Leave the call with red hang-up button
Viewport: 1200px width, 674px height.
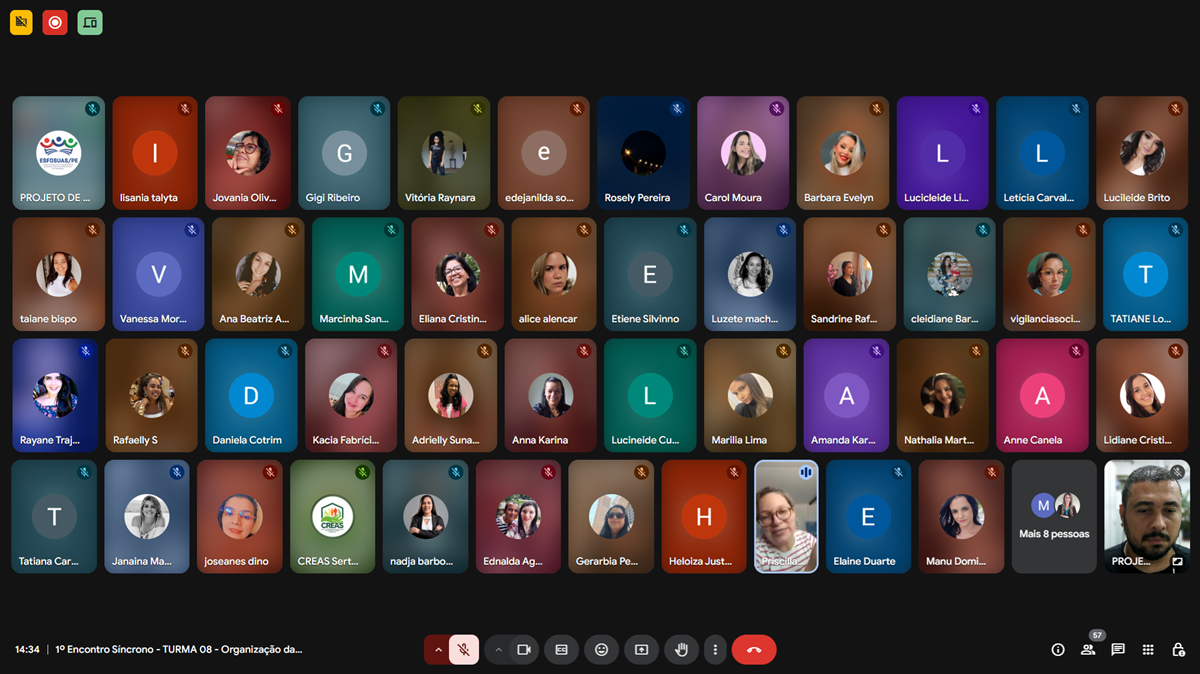click(754, 650)
